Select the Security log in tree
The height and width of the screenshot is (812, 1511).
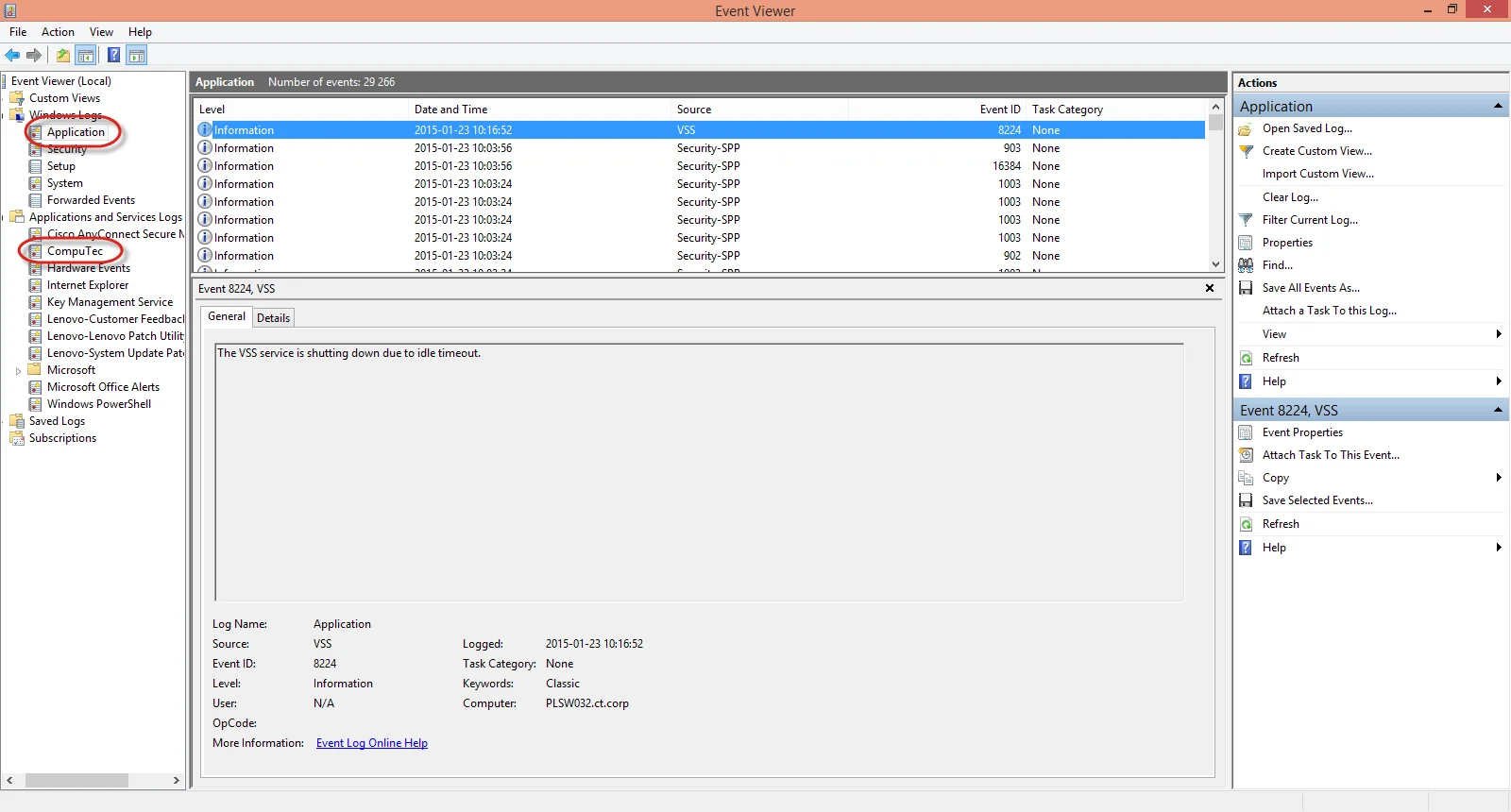tap(66, 149)
